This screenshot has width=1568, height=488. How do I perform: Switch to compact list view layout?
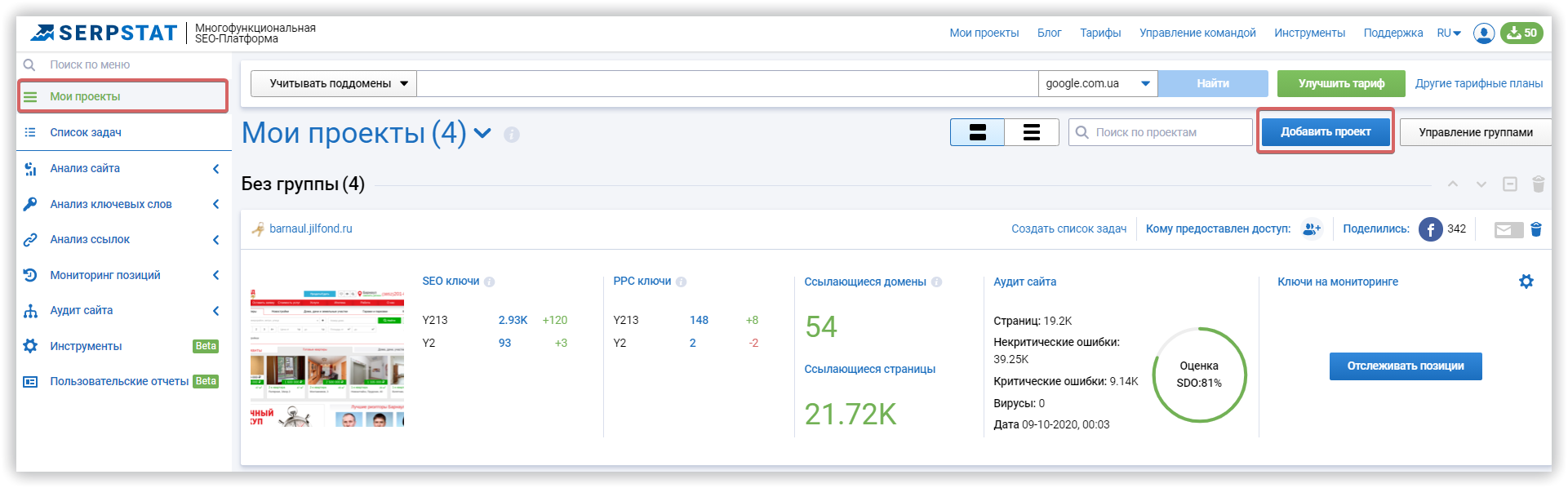1032,132
